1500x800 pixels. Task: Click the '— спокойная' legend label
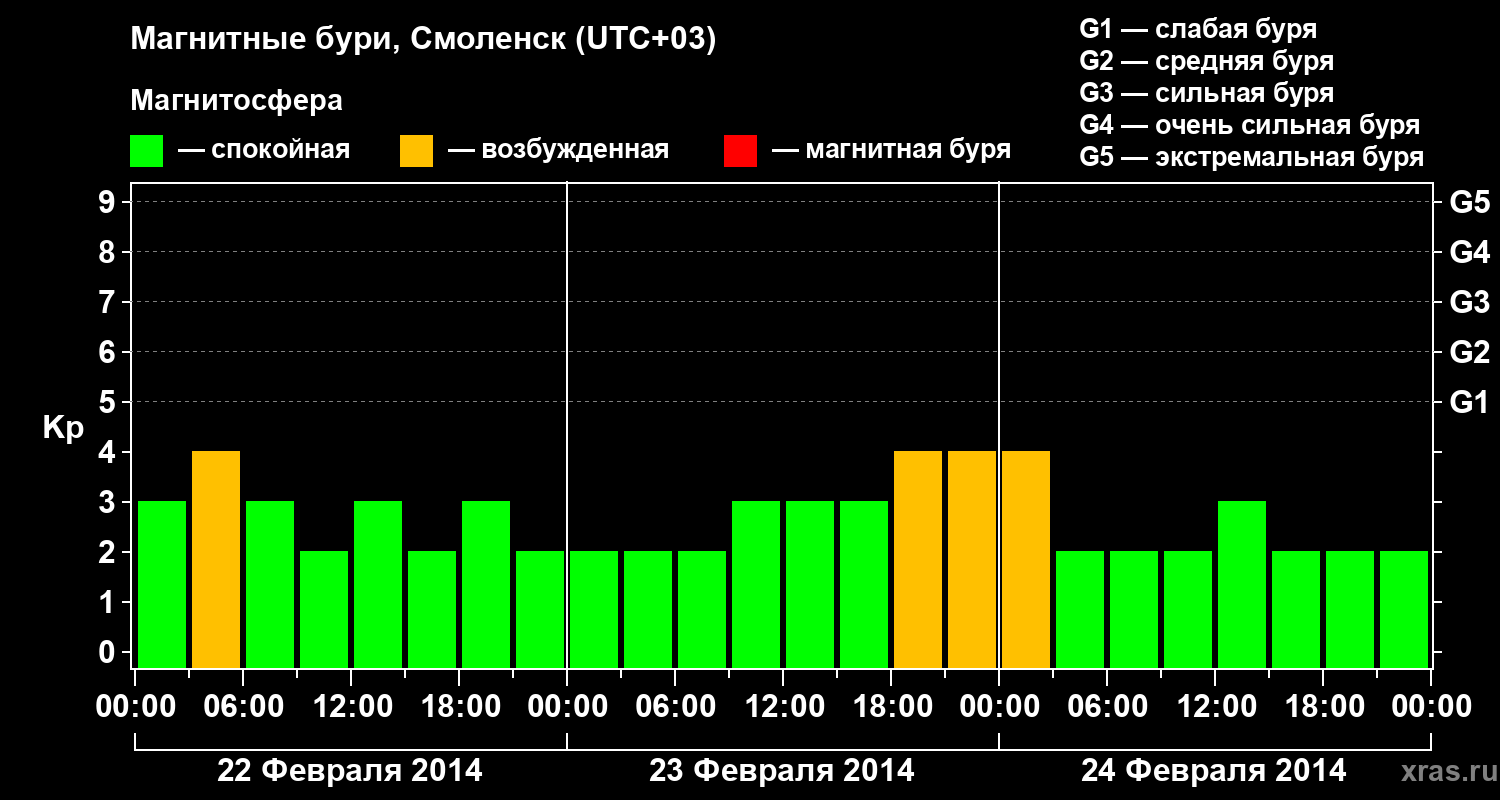coord(264,151)
